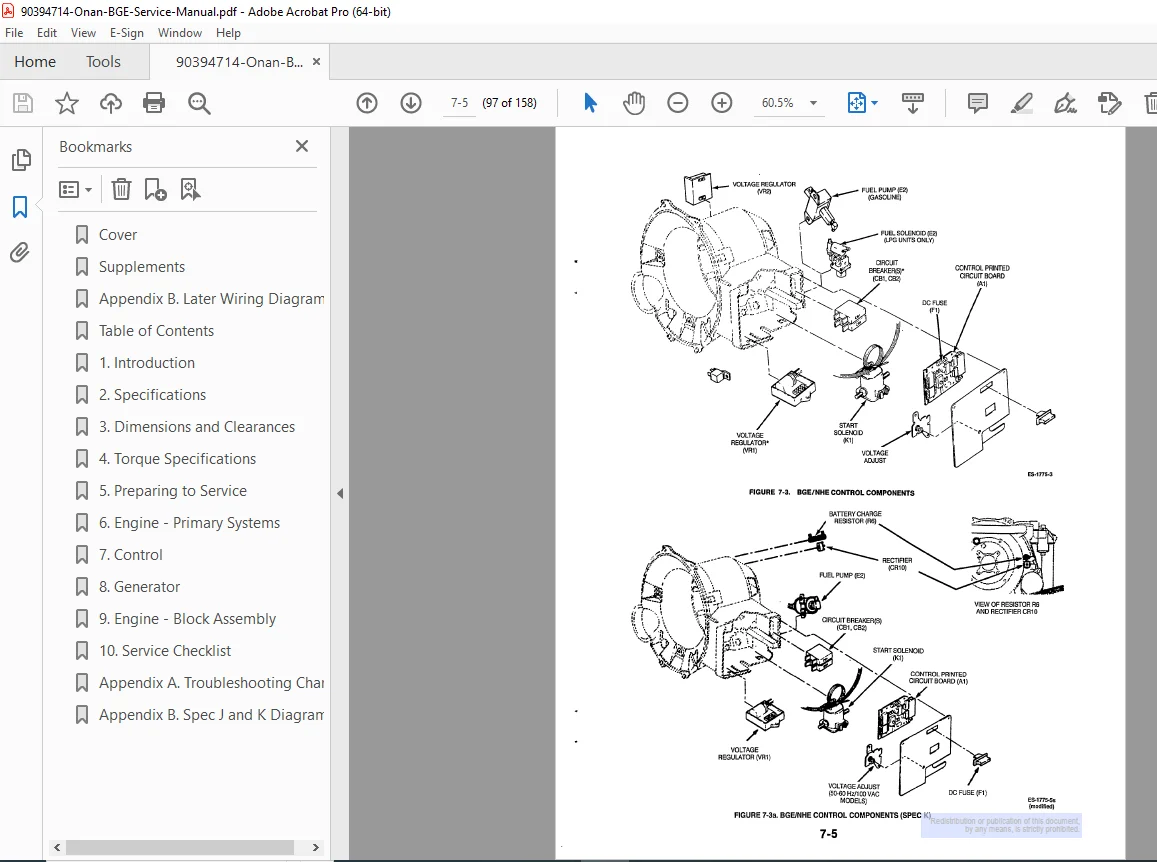Switch to the Home tab

pos(35,61)
